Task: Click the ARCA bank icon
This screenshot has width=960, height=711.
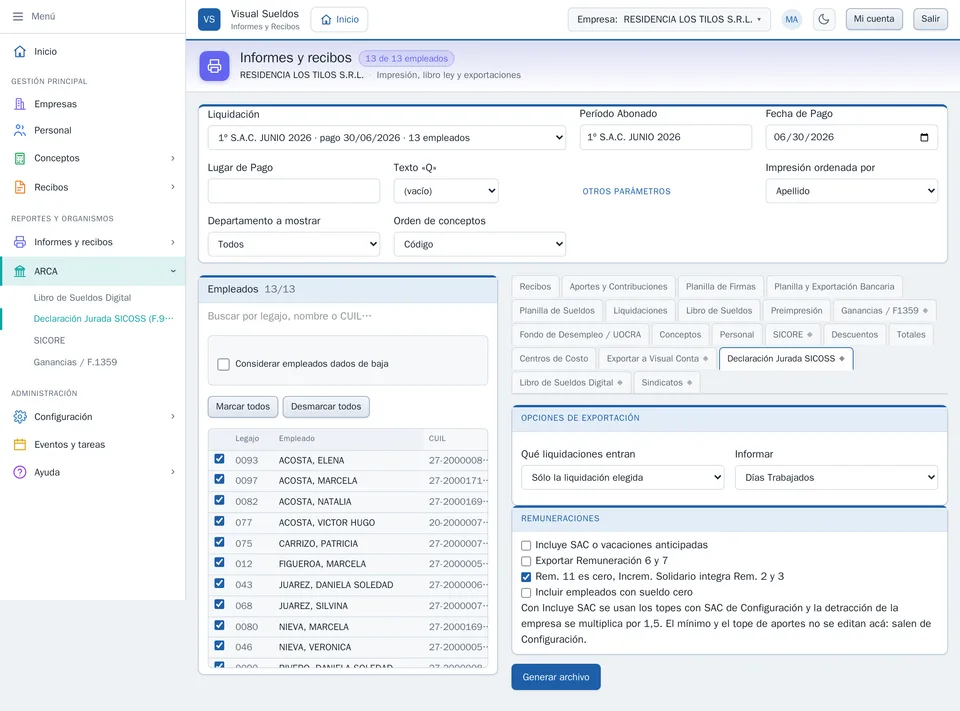Action: 20,271
